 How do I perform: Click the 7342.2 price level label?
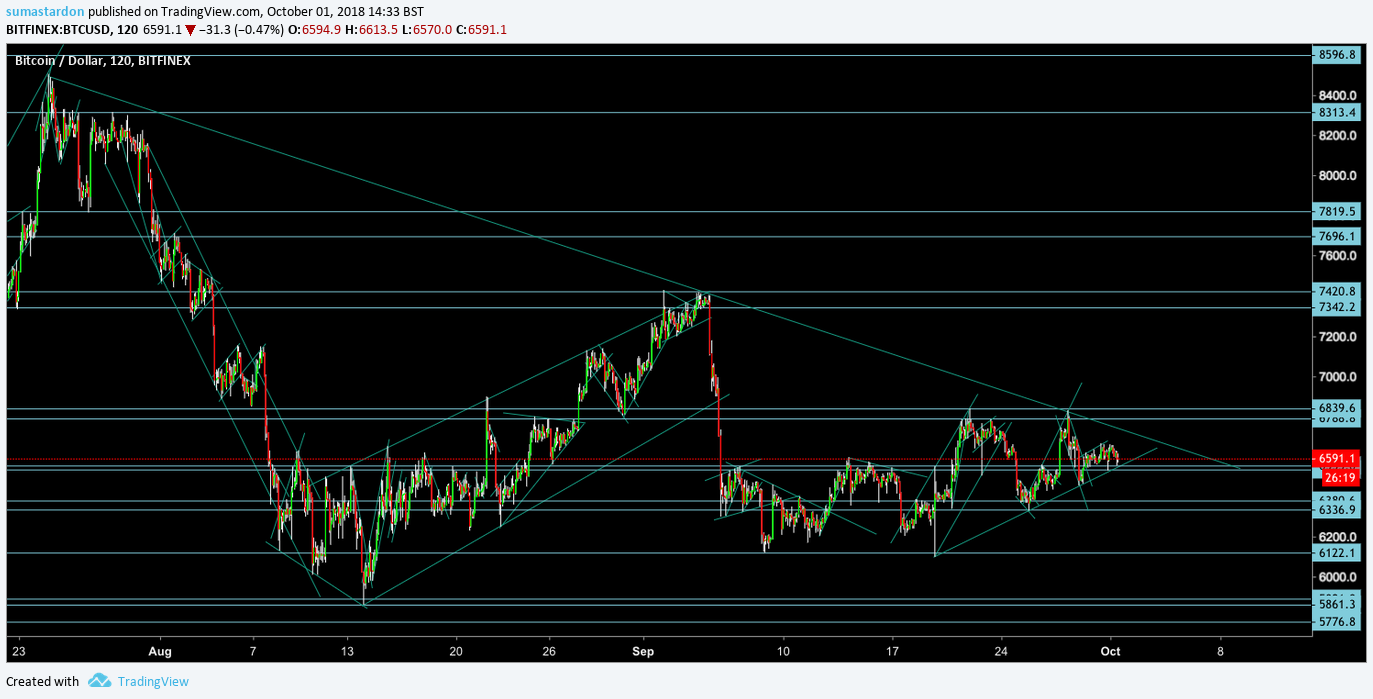click(1337, 307)
